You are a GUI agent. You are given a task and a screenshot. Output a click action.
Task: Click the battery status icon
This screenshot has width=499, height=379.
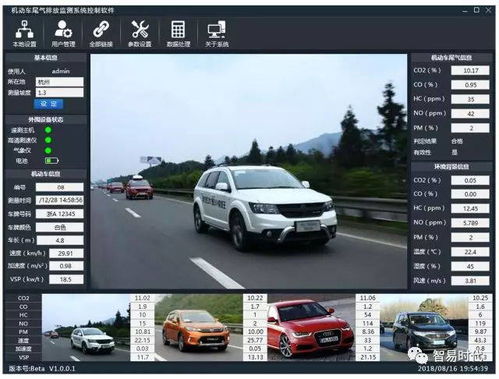point(51,161)
